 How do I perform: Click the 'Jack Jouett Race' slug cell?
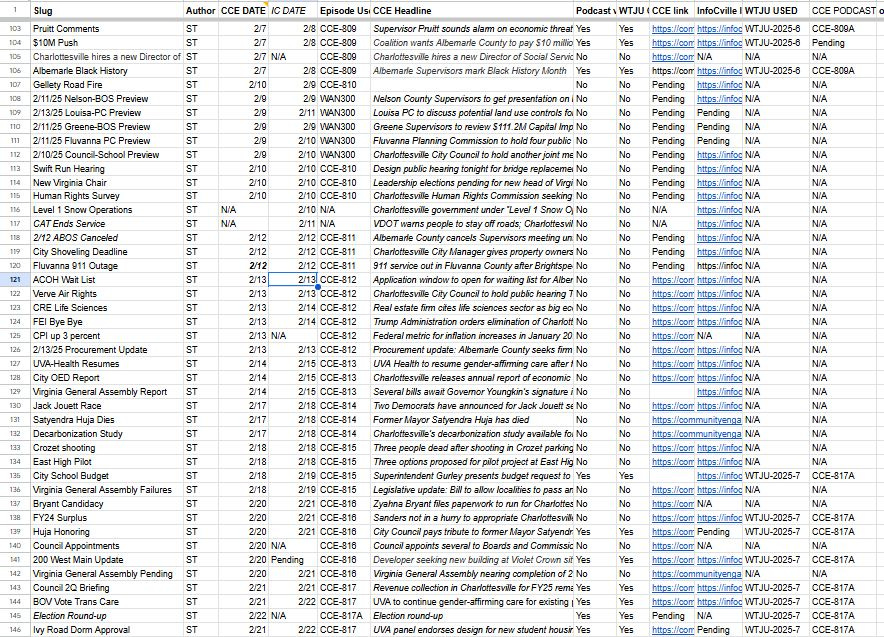(107, 406)
